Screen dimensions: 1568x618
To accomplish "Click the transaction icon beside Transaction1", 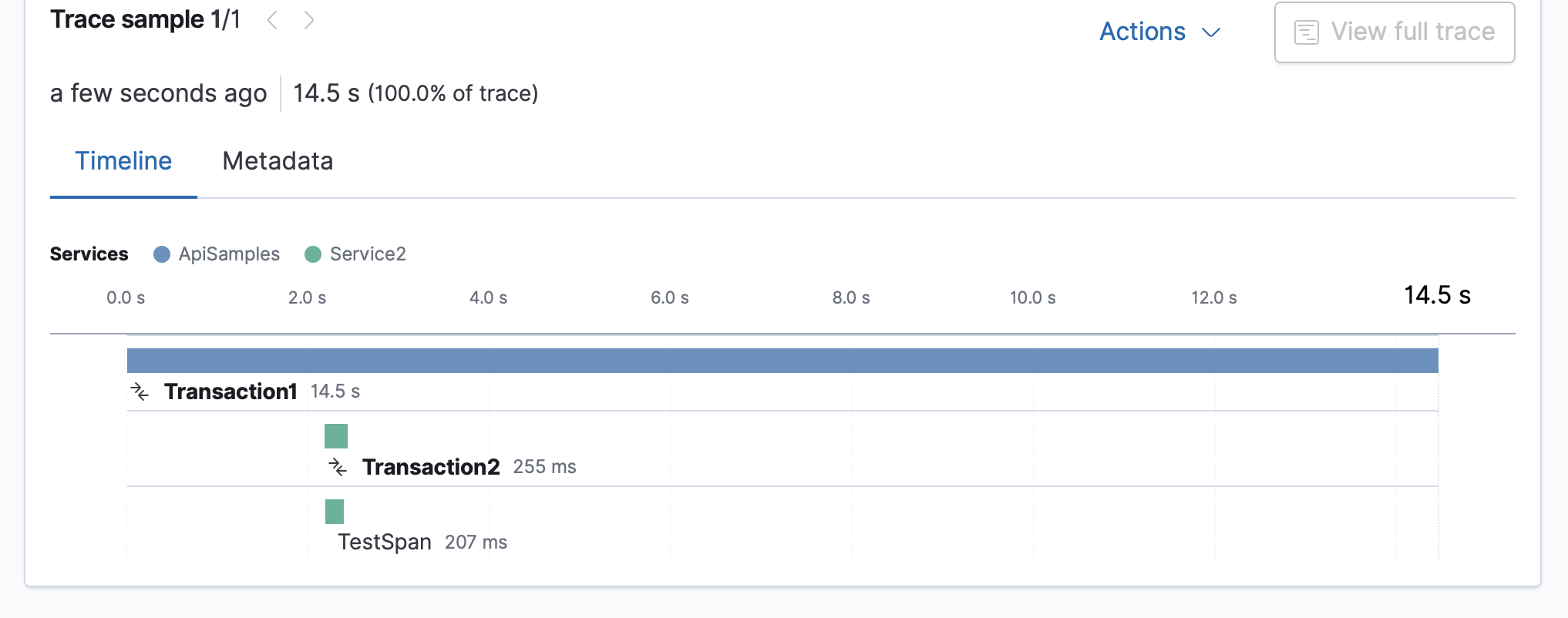I will [x=140, y=391].
